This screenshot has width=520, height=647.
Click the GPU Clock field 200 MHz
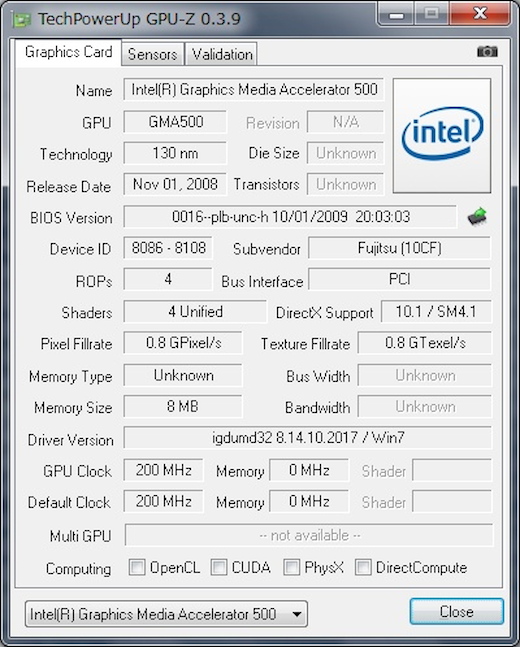point(163,470)
